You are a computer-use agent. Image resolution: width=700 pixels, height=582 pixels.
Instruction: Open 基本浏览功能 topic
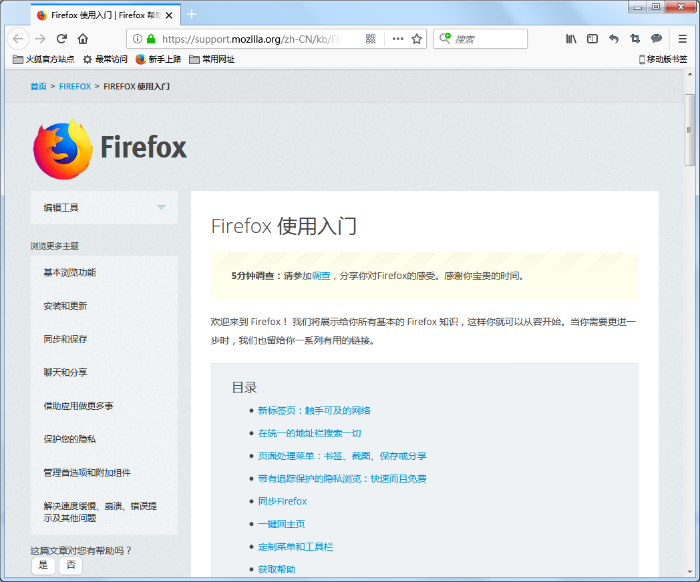pos(70,272)
